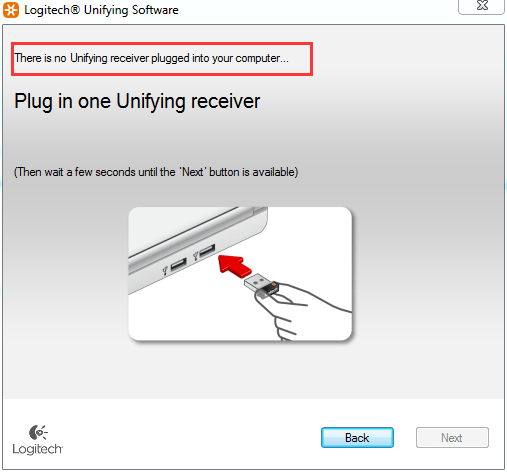Click the 'Logitech® Unifying Software' window title
Viewport: 507px width, 472px height.
click(101, 10)
